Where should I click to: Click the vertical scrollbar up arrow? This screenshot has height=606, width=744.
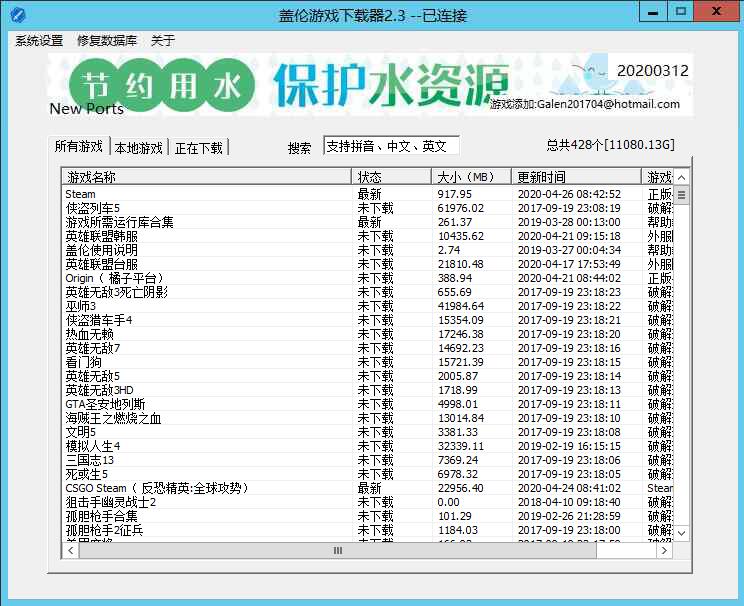pyautogui.click(x=681, y=177)
